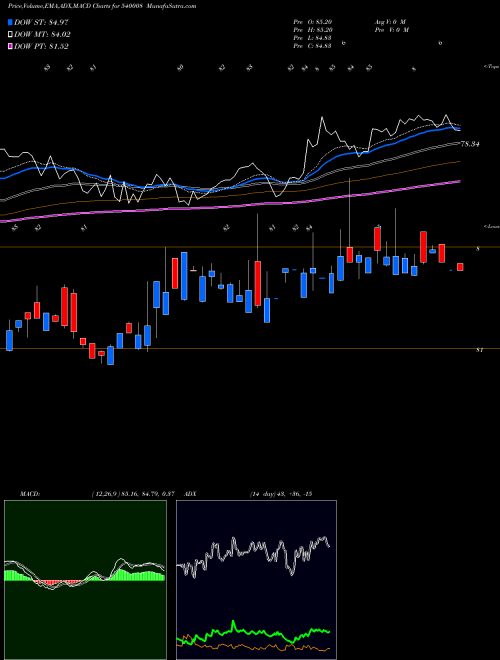500x660 pixels.
Task: Click the MACD '(12,26,9)' parameter values
Action: 133,494
